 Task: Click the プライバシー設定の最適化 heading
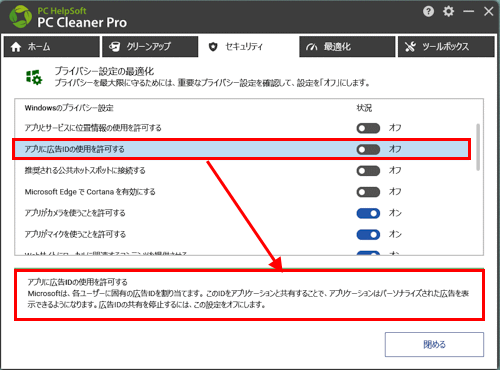click(104, 71)
